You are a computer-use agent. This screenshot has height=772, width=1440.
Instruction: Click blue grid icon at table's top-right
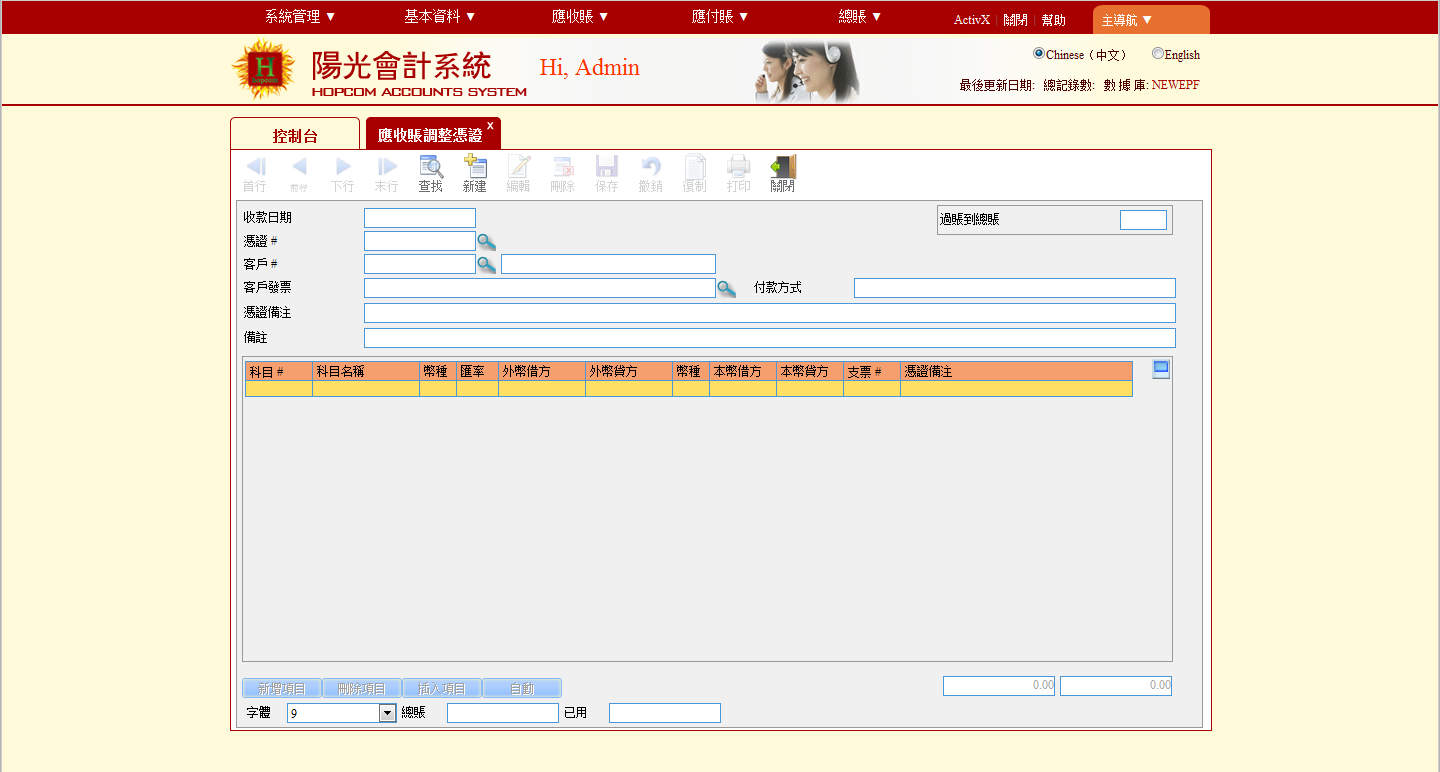point(1161,370)
